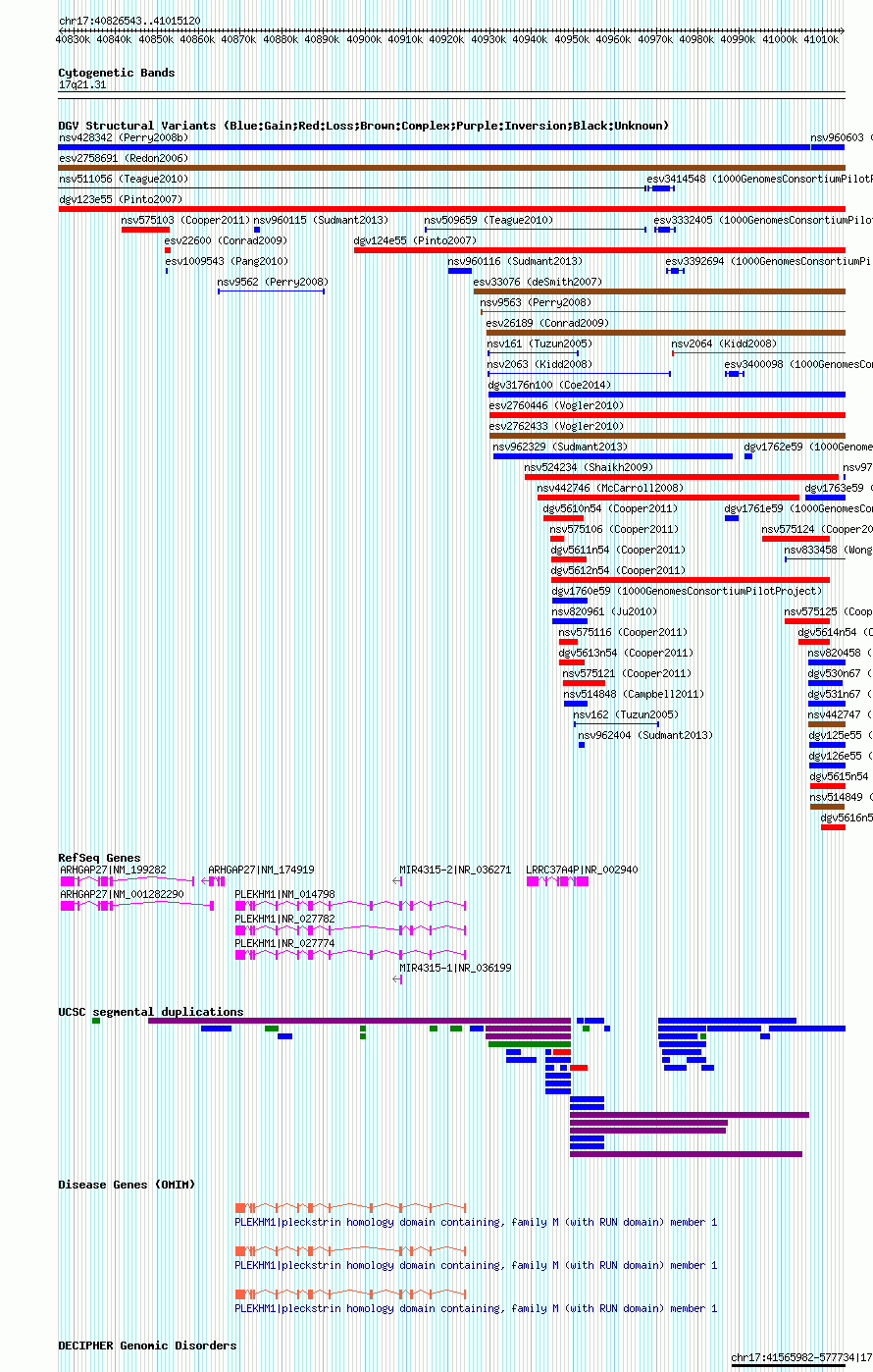Click nsv2064 (Kidd2008) label

click(724, 344)
